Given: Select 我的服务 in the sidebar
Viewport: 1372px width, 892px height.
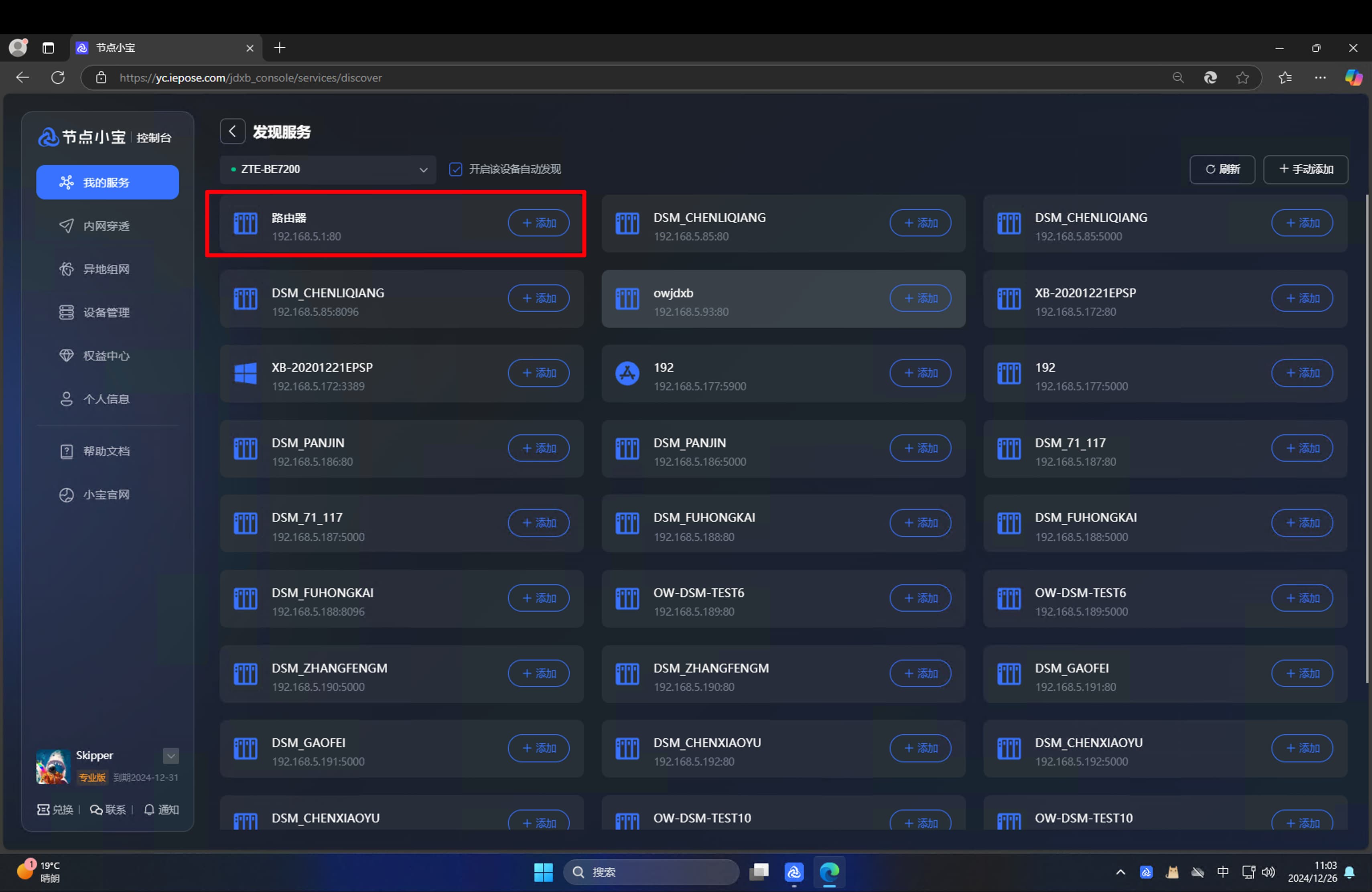Looking at the screenshot, I should tap(108, 182).
